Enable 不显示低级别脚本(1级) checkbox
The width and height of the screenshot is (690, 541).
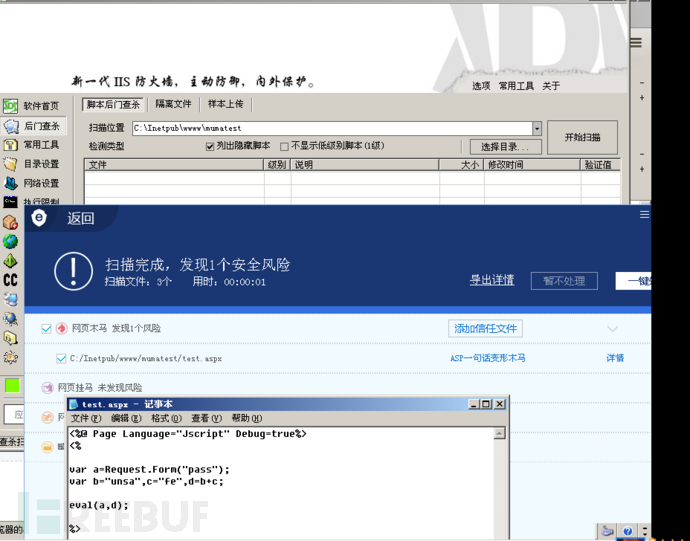(284, 146)
